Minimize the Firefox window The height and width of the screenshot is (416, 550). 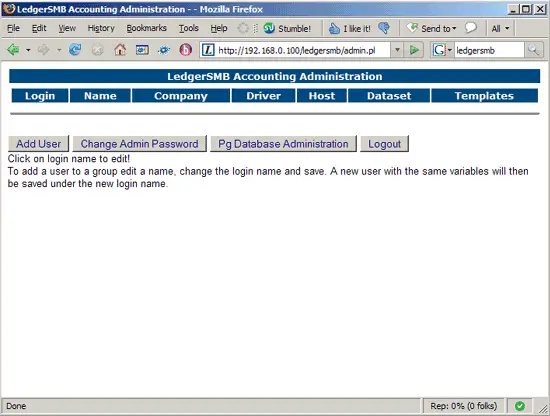pyautogui.click(x=514, y=9)
